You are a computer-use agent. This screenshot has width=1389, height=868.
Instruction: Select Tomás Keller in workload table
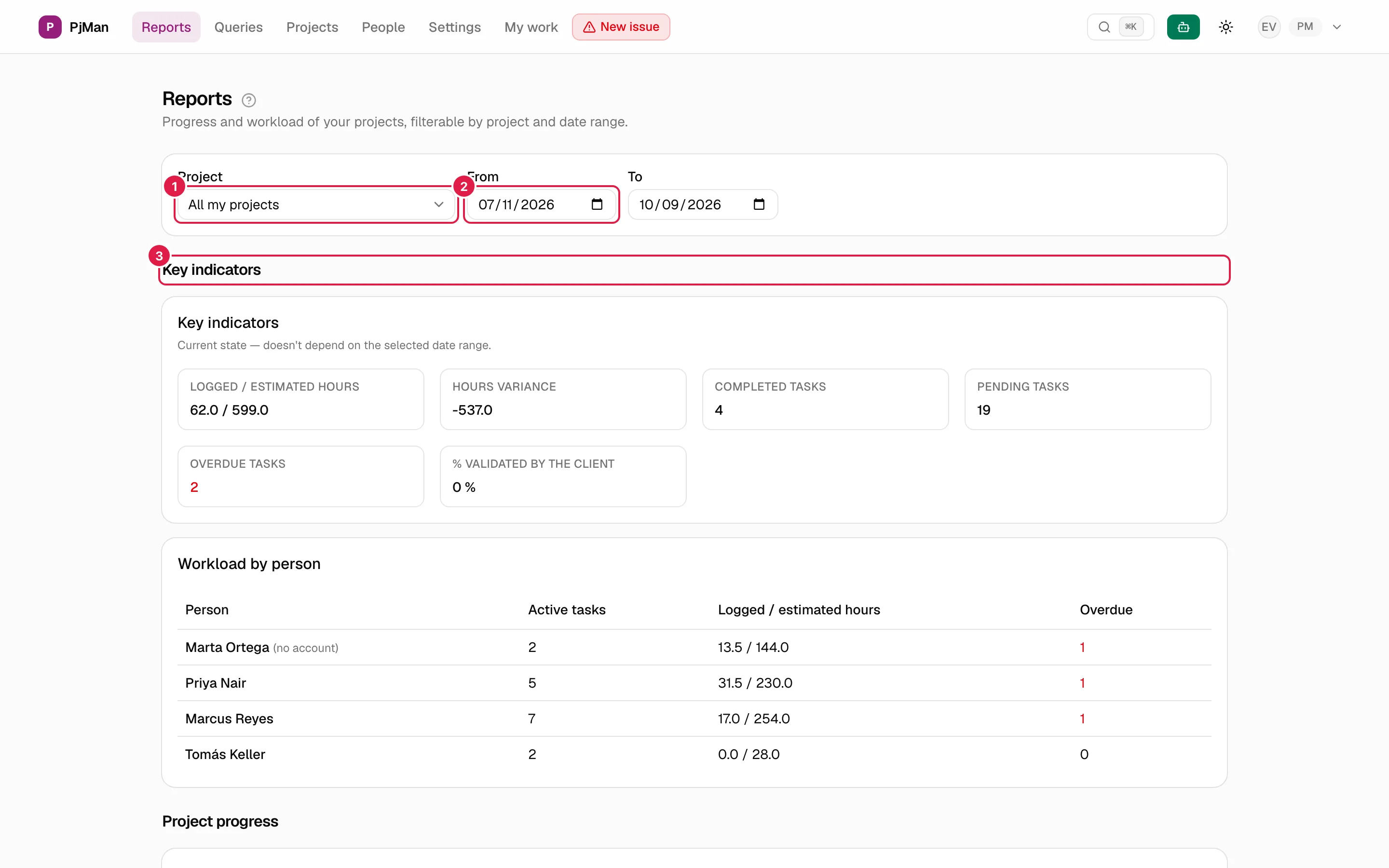tap(225, 754)
